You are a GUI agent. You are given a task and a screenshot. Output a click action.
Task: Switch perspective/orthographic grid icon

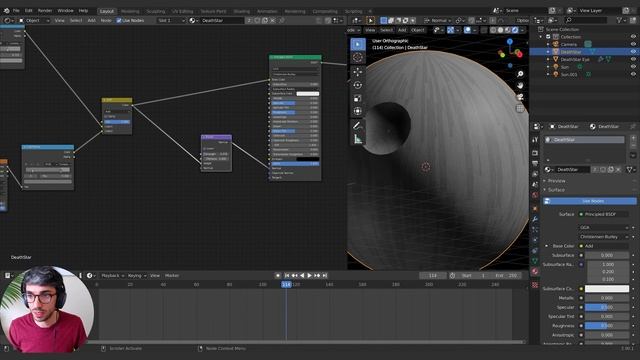coord(520,108)
